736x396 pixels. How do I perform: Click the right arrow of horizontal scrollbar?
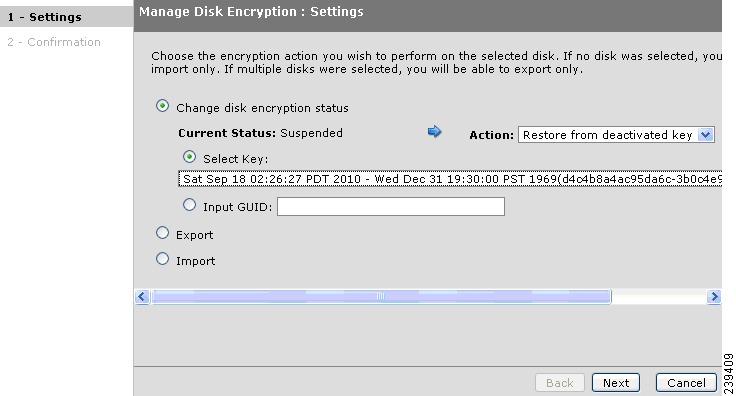pos(714,297)
